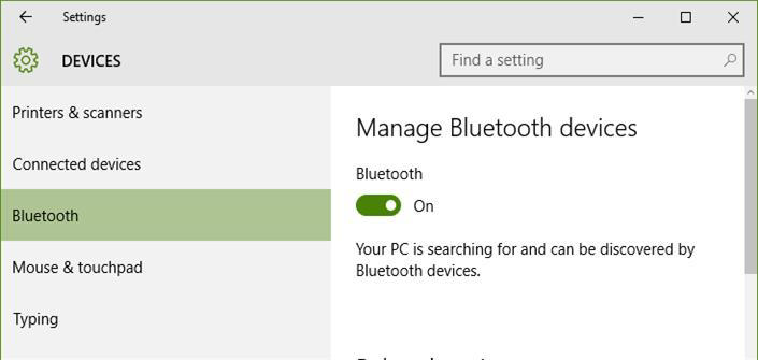Click the DEVICES header title
The height and width of the screenshot is (360, 758).
(x=91, y=61)
